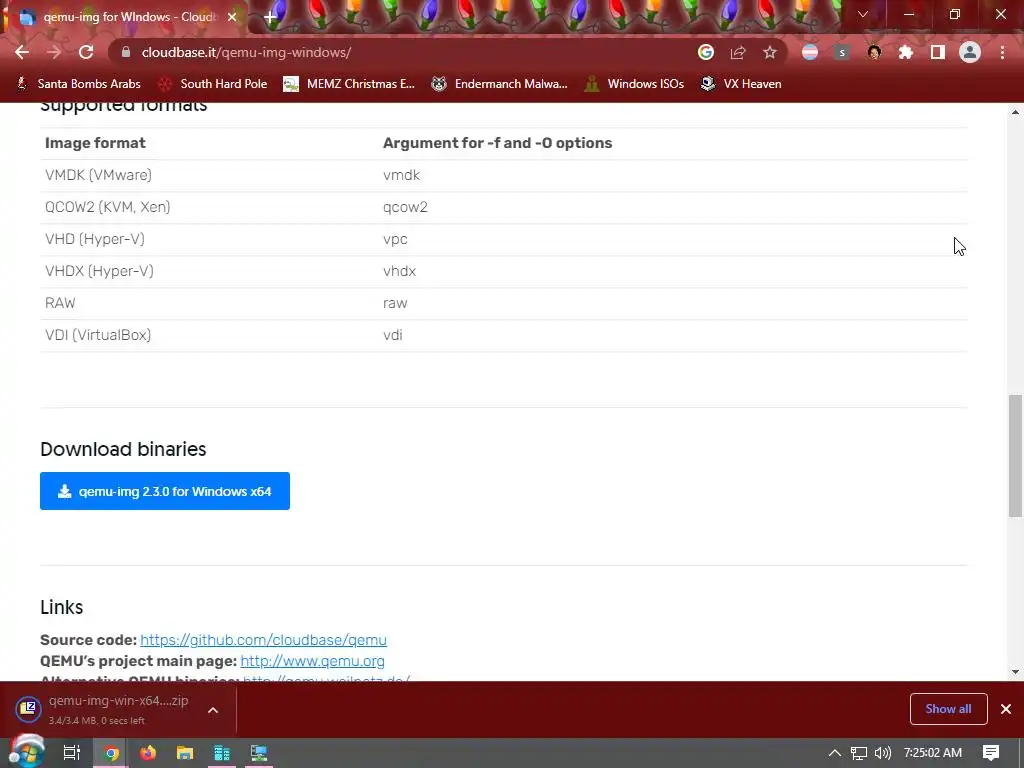Close the qemu-img for Windows tab
This screenshot has width=1024, height=768.
point(232,17)
